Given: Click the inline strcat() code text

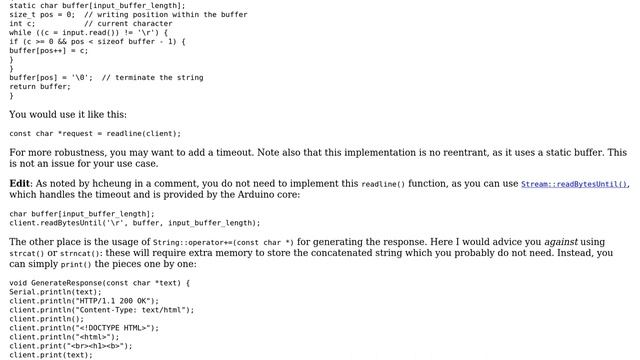Looking at the screenshot, I should [27, 253].
